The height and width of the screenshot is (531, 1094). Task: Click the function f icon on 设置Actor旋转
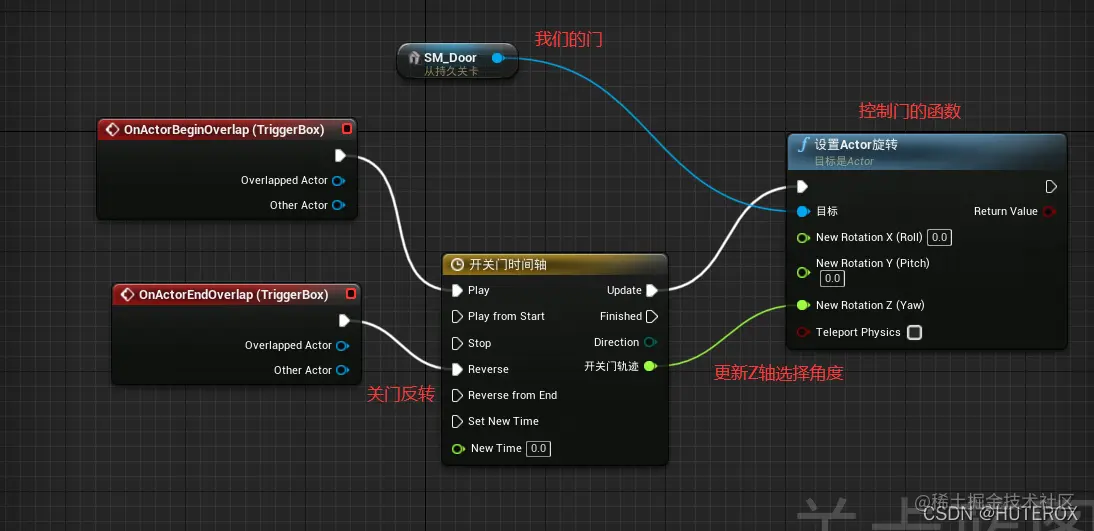[x=803, y=145]
